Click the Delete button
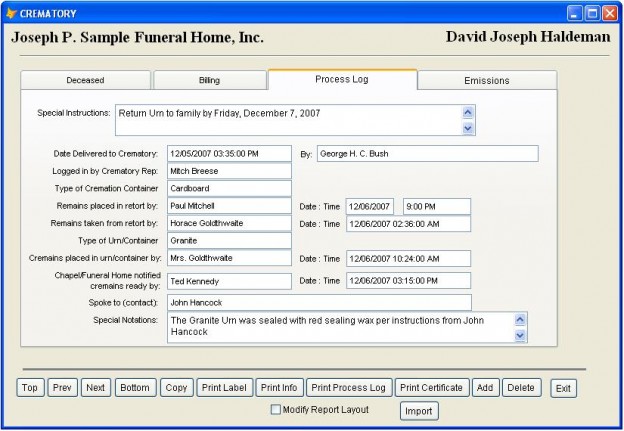This screenshot has width=624, height=431. pyautogui.click(x=520, y=387)
